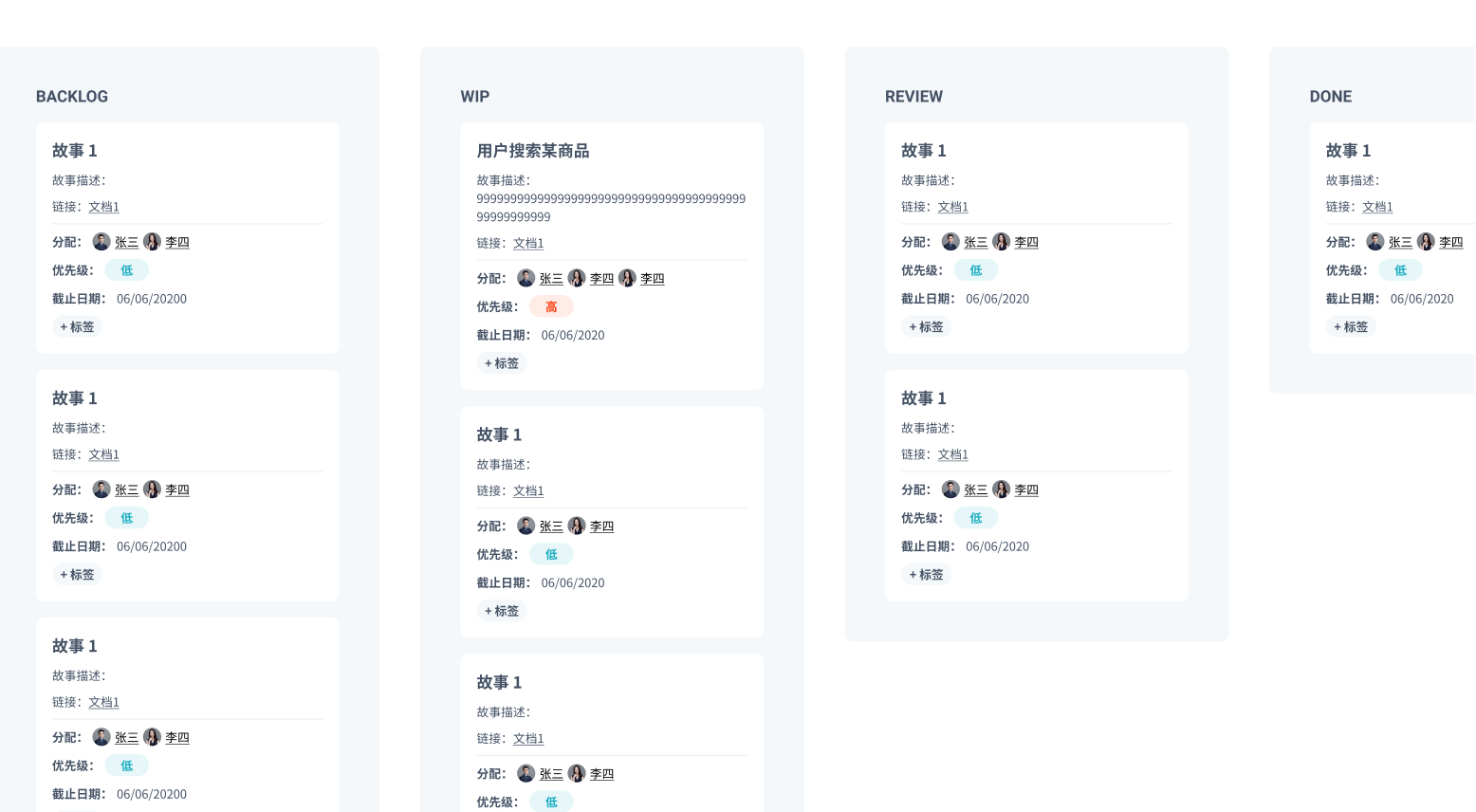1476x812 pixels.
Task: Click 低 priority badge in DONE card
Action: coord(1400,270)
